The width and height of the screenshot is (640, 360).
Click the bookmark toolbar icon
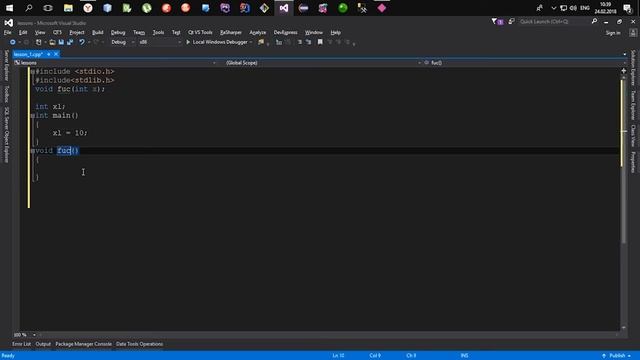coord(320,42)
